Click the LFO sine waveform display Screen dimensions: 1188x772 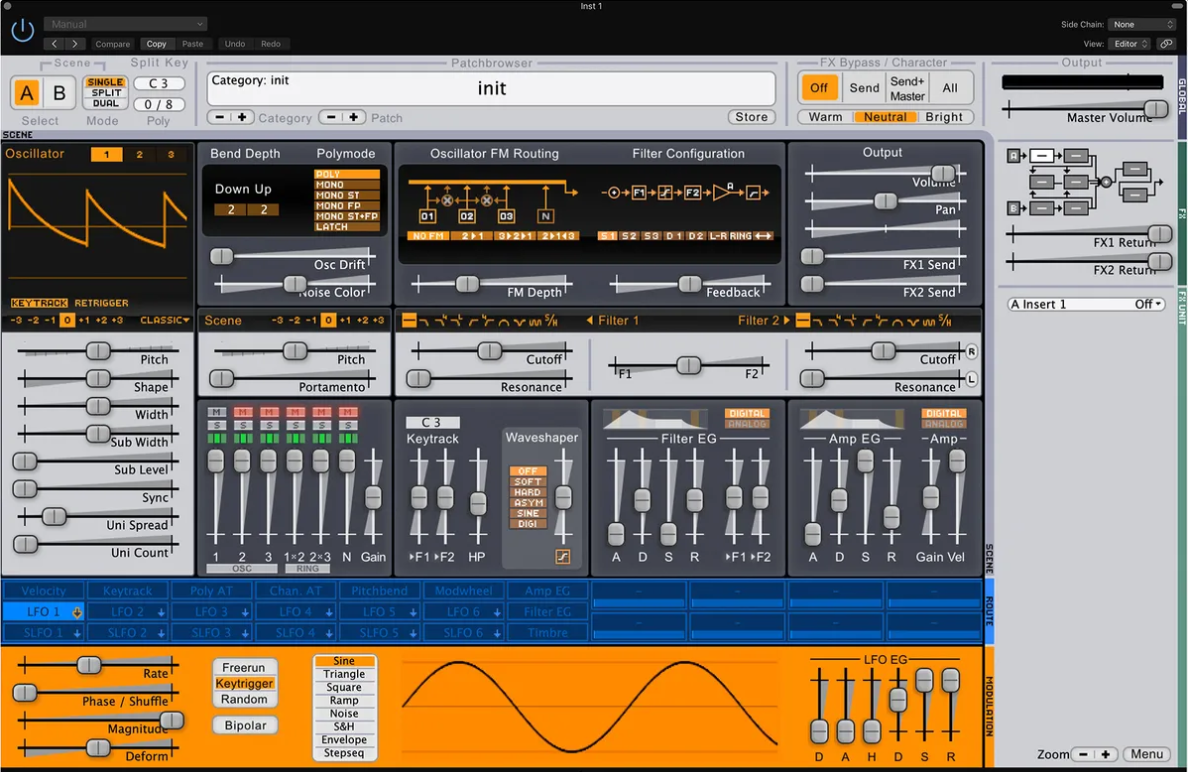pyautogui.click(x=589, y=705)
